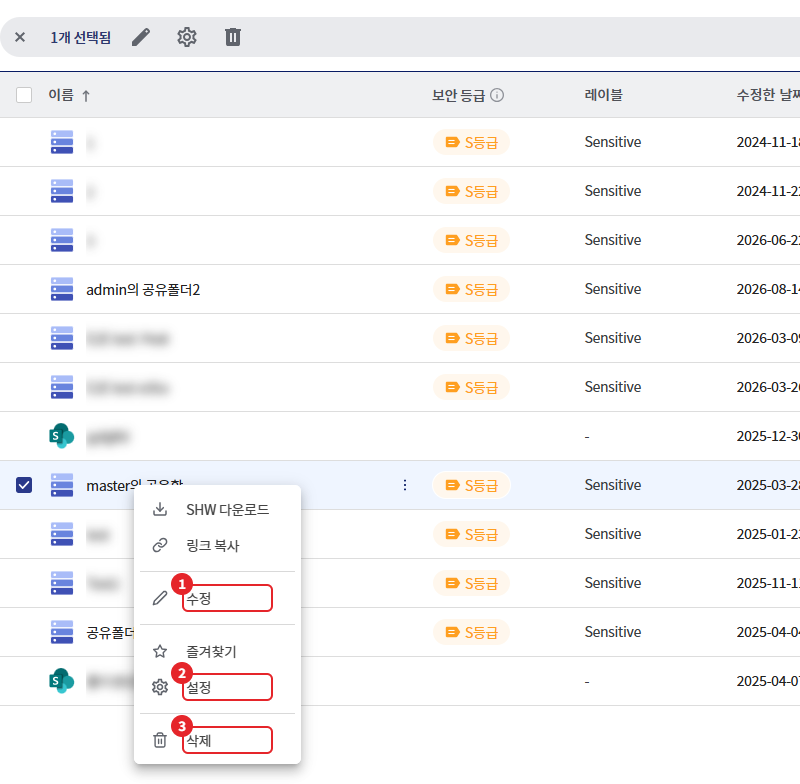Click the S등급 badge in 2024-11-18 row
The width and height of the screenshot is (800, 784).
click(471, 142)
